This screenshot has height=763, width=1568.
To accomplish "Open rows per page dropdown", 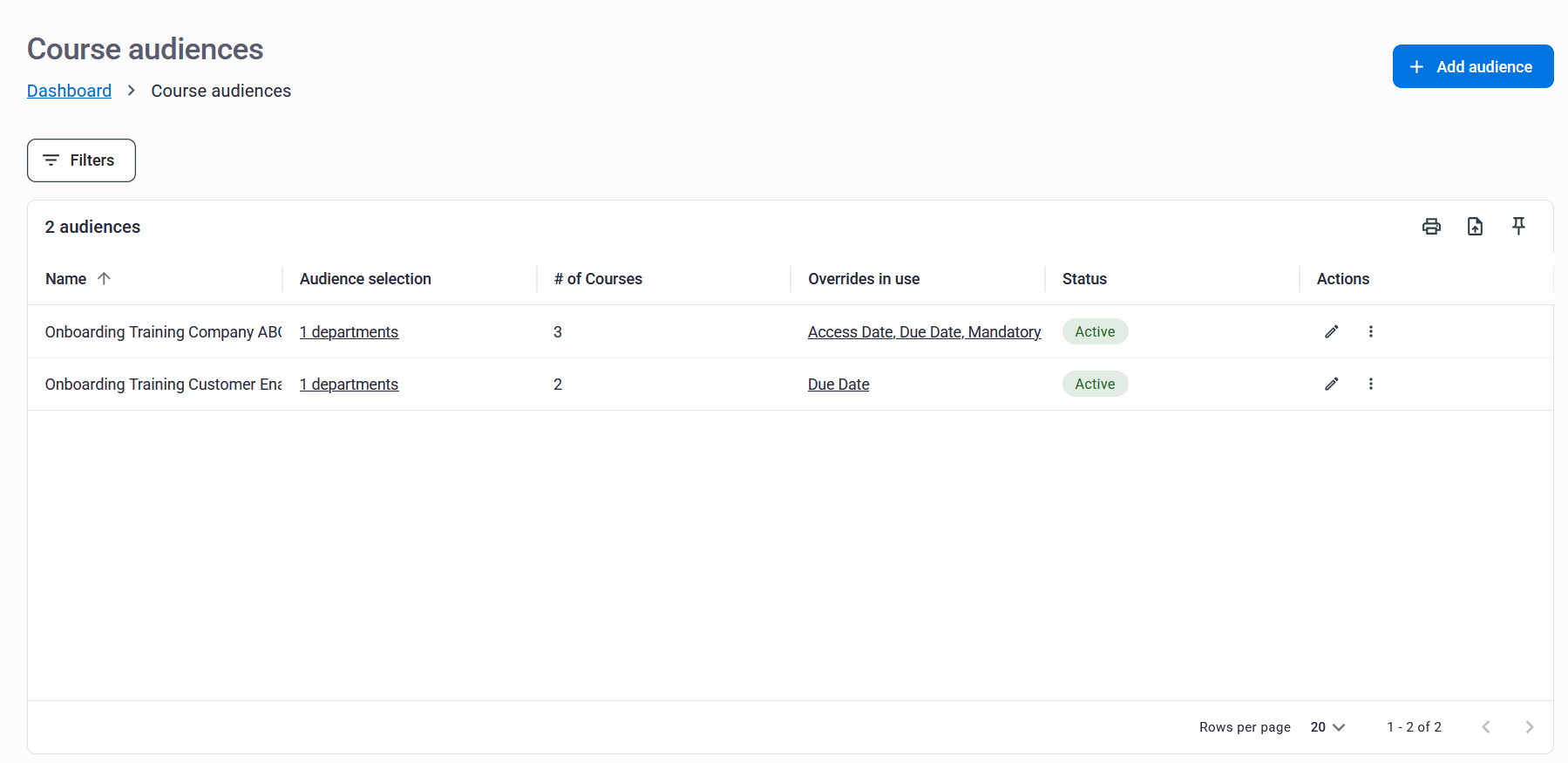I will coord(1328,727).
